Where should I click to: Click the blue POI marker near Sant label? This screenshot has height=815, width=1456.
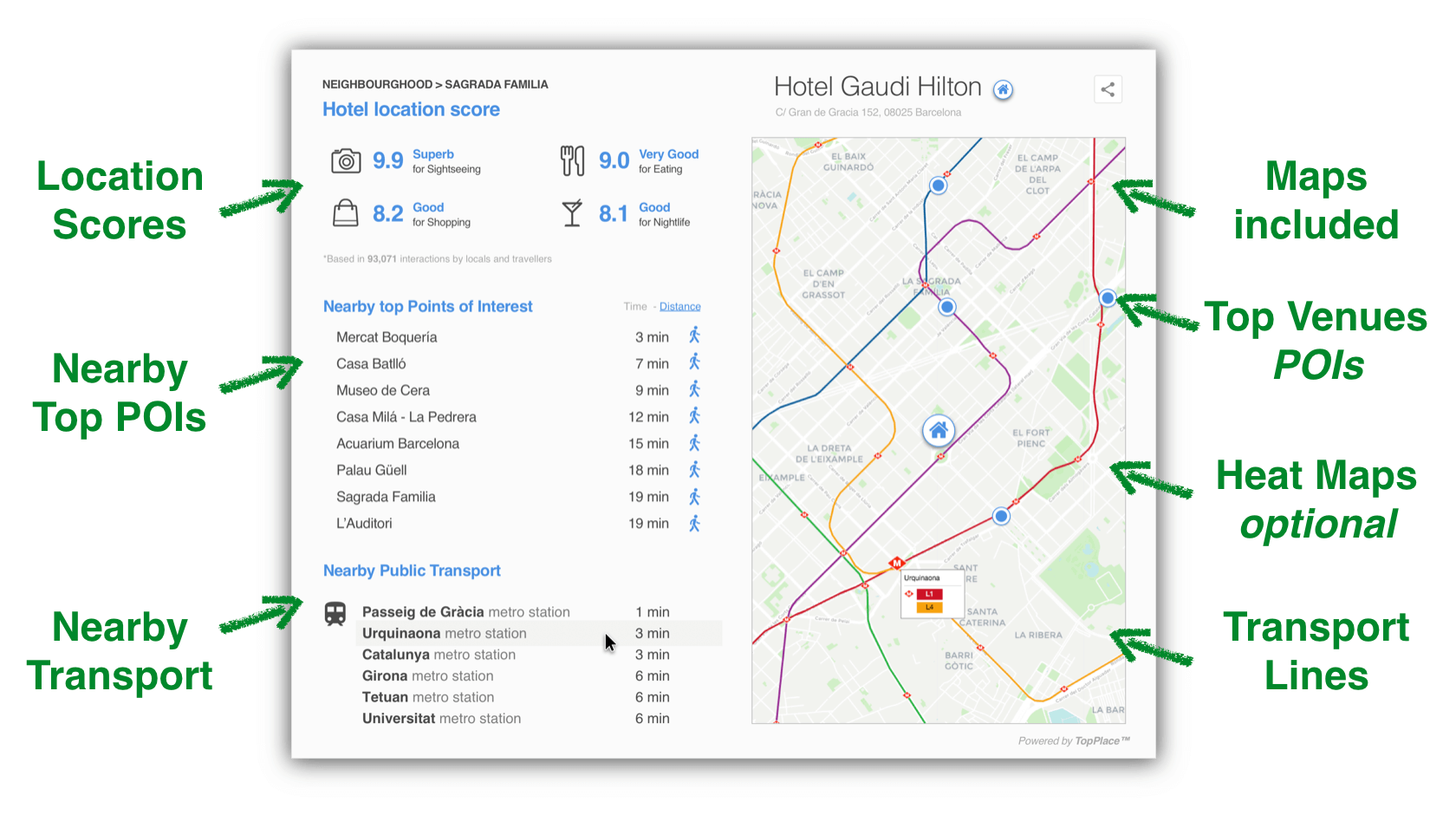[x=1001, y=517]
